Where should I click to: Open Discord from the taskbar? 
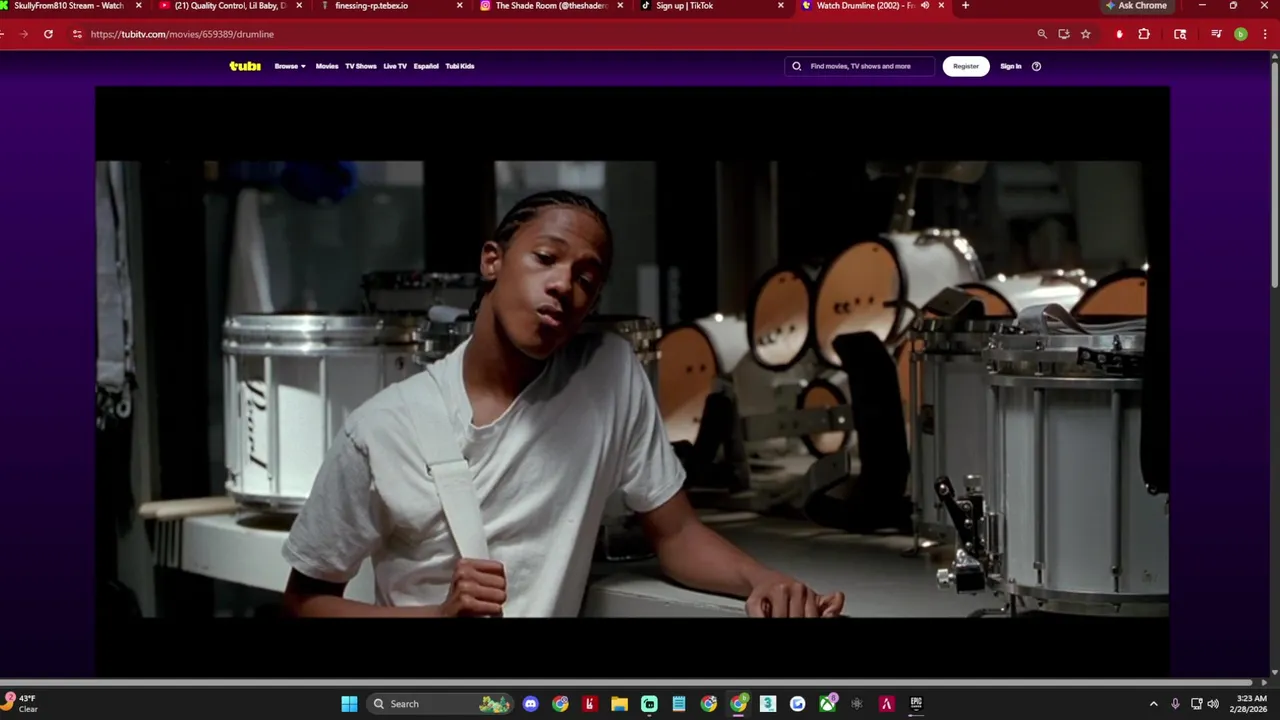click(530, 704)
